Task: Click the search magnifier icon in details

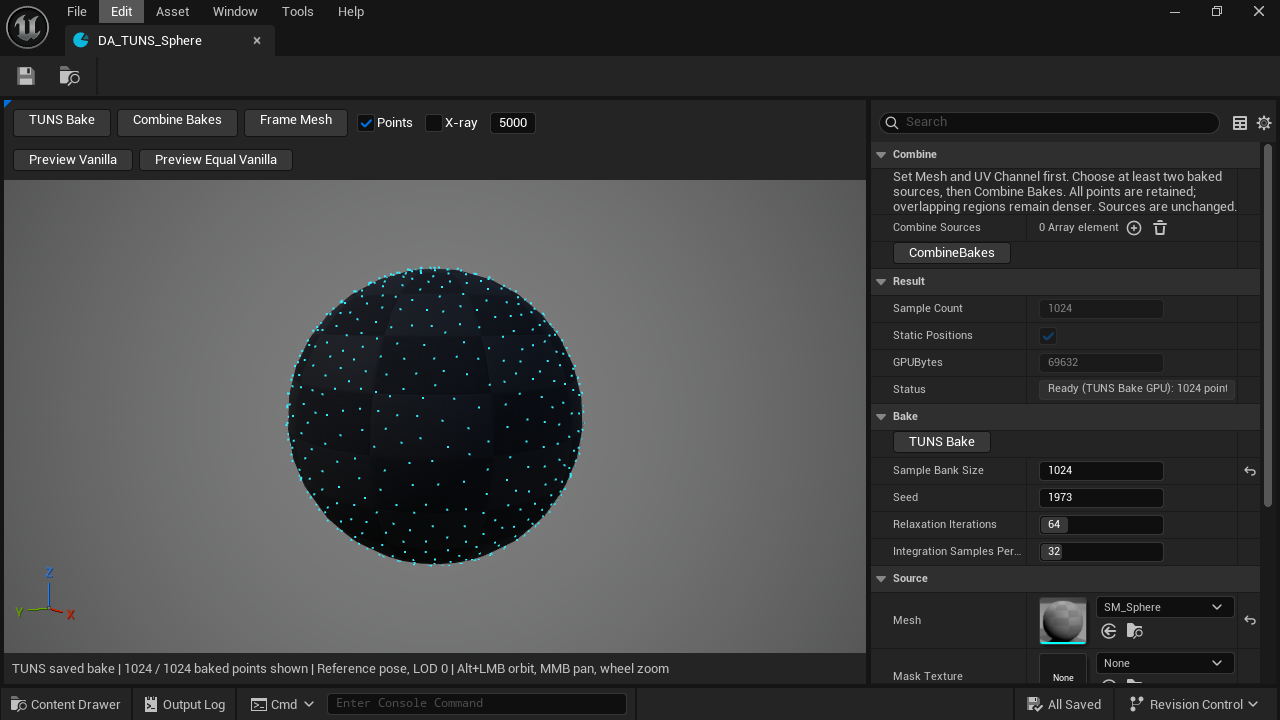Action: pyautogui.click(x=892, y=122)
